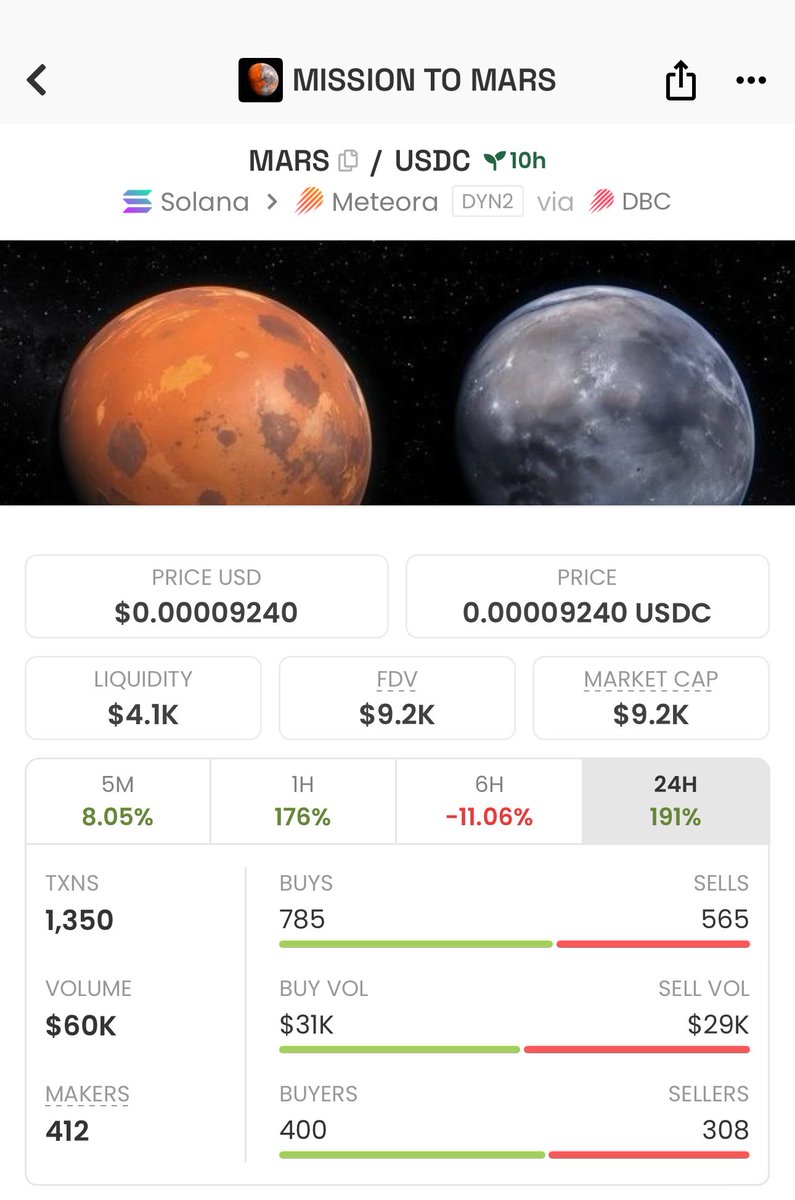Viewport: 795px width, 1200px height.
Task: Select the 5M timeframe tab
Action: [x=118, y=801]
